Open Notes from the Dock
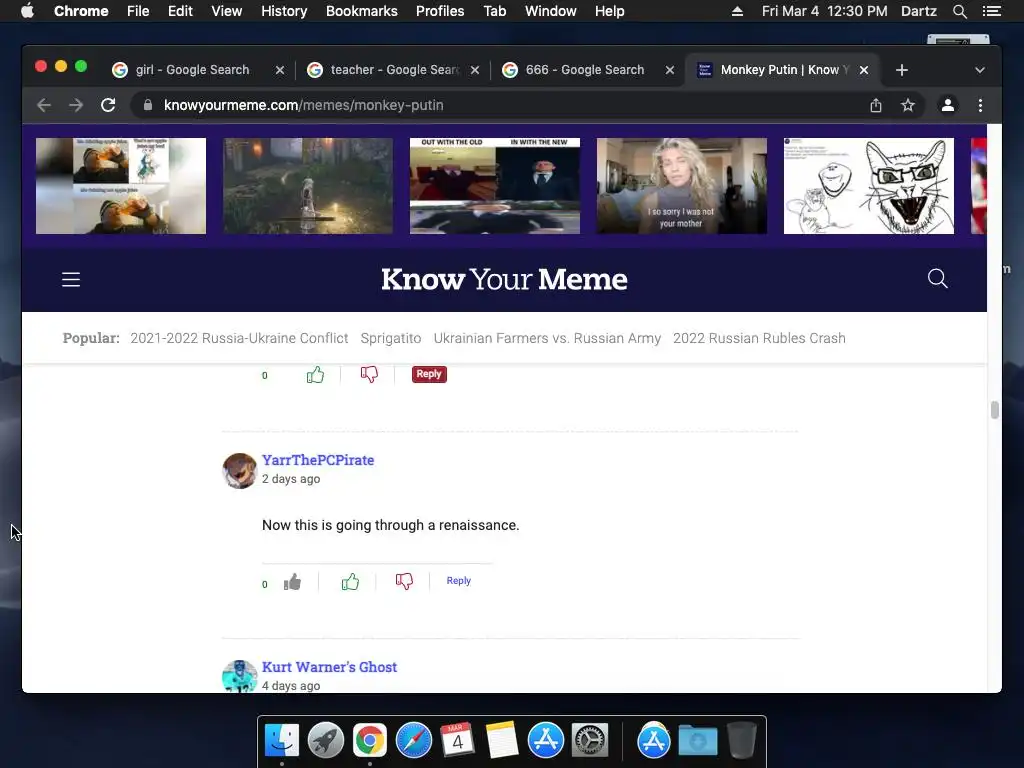The image size is (1024, 768). [x=502, y=741]
